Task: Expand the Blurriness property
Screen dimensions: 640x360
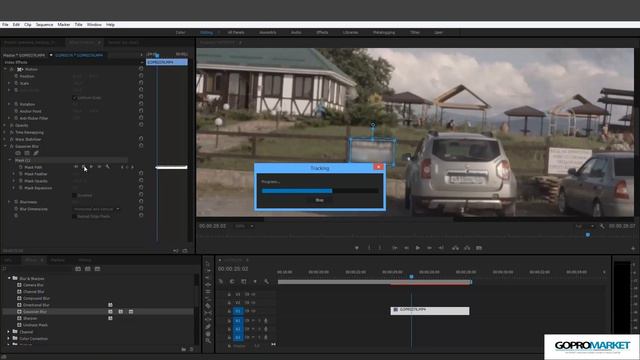Action: [x=10, y=202]
